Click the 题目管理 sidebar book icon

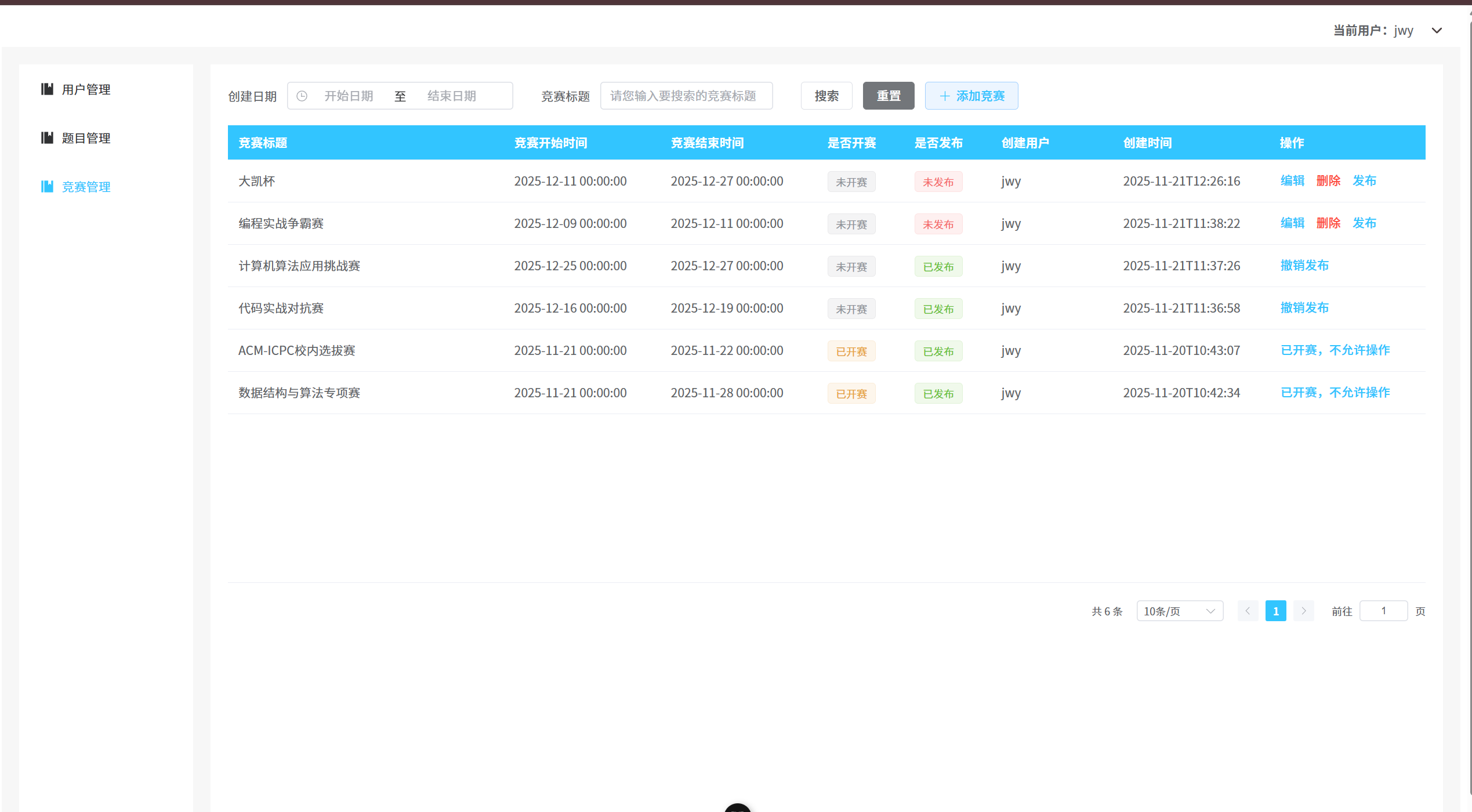coord(47,137)
